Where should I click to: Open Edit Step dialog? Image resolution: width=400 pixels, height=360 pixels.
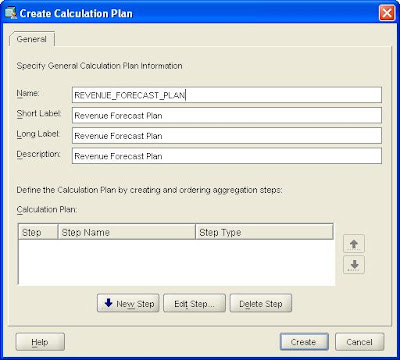[x=194, y=303]
